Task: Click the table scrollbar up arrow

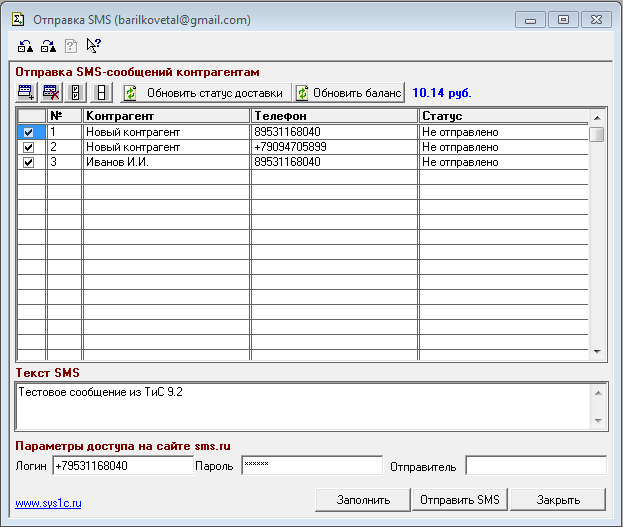Action: click(596, 117)
